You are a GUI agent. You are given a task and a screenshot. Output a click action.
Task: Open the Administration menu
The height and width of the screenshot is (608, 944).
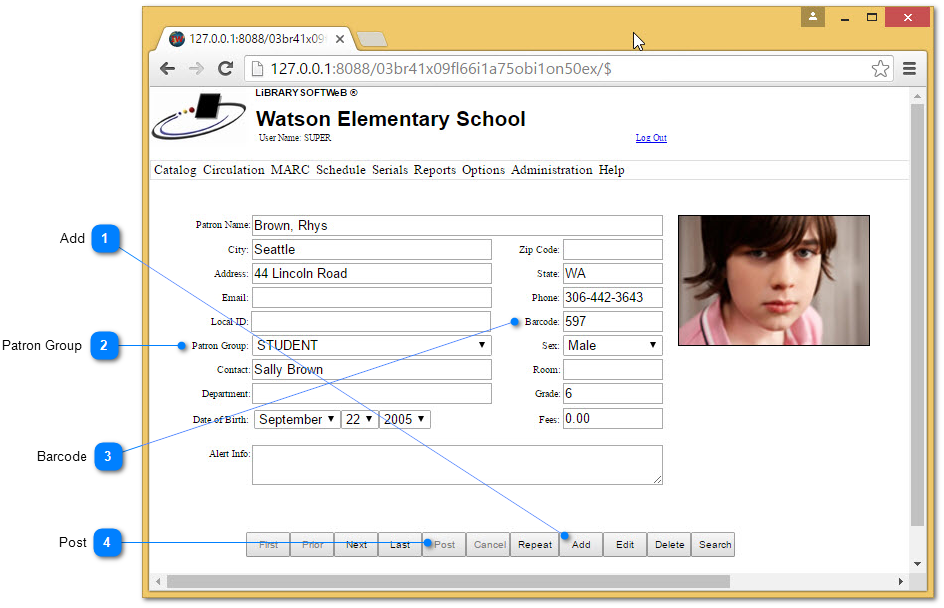(x=551, y=170)
